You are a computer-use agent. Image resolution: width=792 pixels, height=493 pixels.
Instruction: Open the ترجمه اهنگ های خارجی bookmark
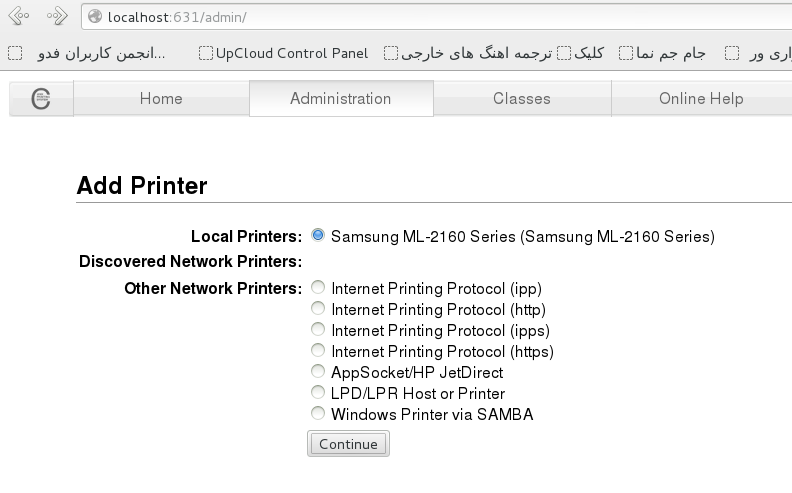click(468, 53)
